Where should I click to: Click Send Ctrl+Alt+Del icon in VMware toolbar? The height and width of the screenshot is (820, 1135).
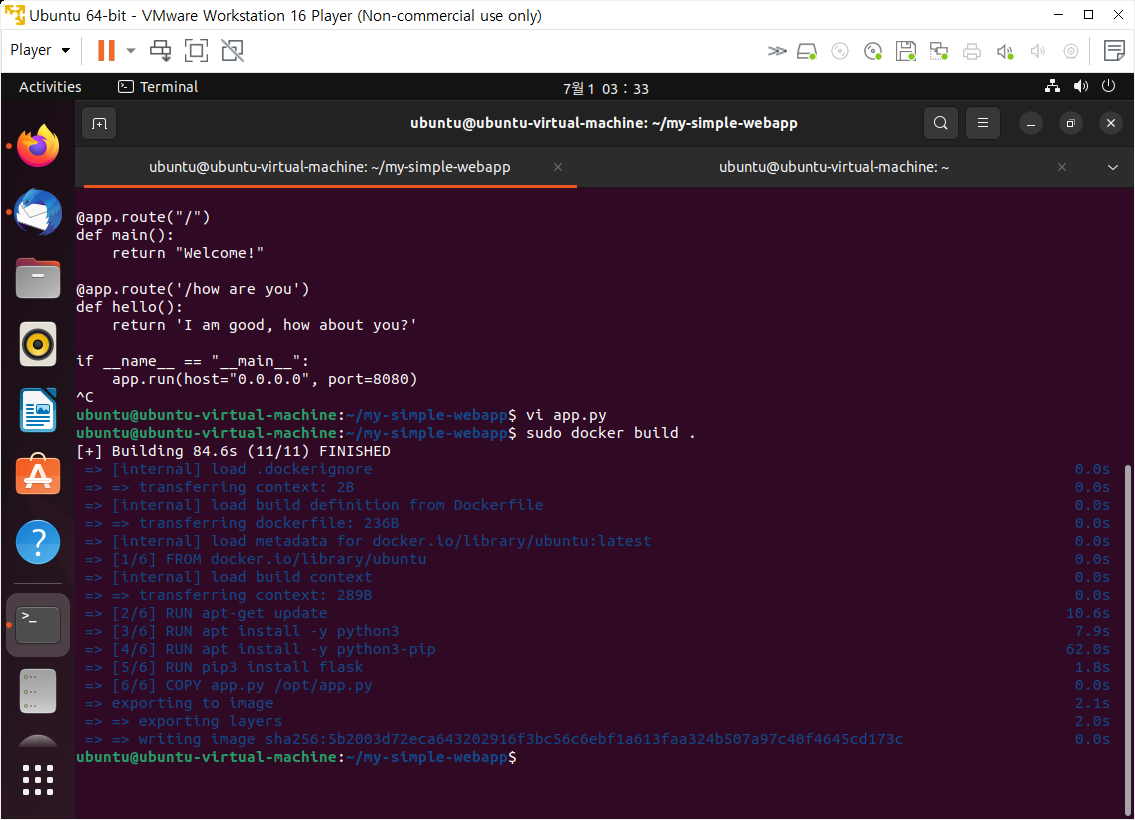click(160, 51)
